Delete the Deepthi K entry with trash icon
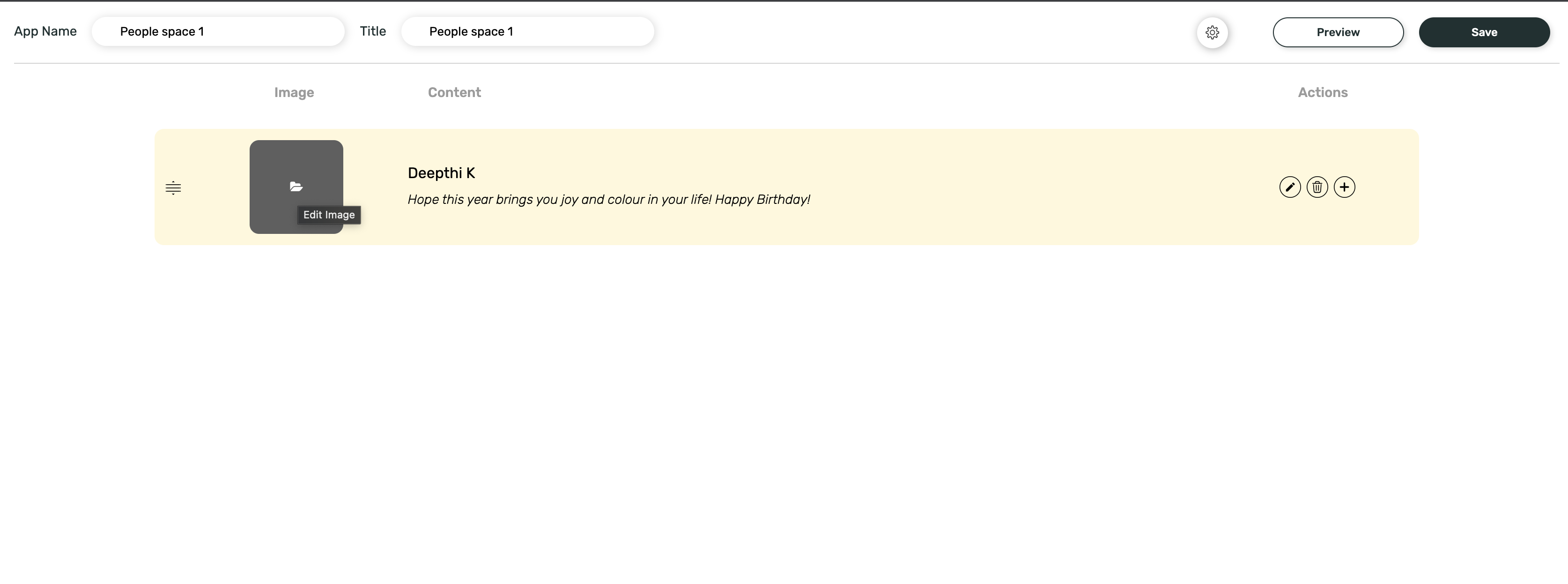This screenshot has width=1568, height=584. 1317,187
